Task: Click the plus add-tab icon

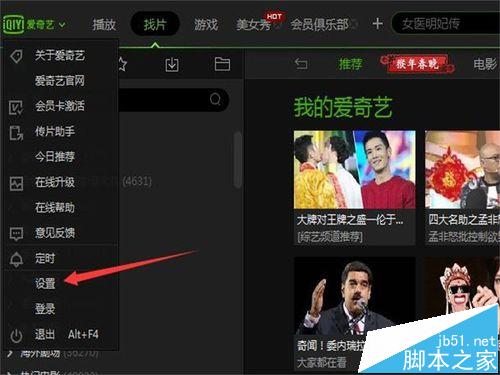Action: [x=377, y=24]
